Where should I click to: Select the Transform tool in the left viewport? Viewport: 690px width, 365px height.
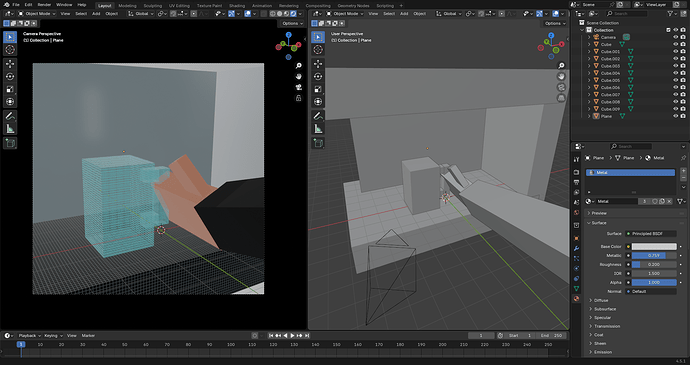tap(10, 102)
